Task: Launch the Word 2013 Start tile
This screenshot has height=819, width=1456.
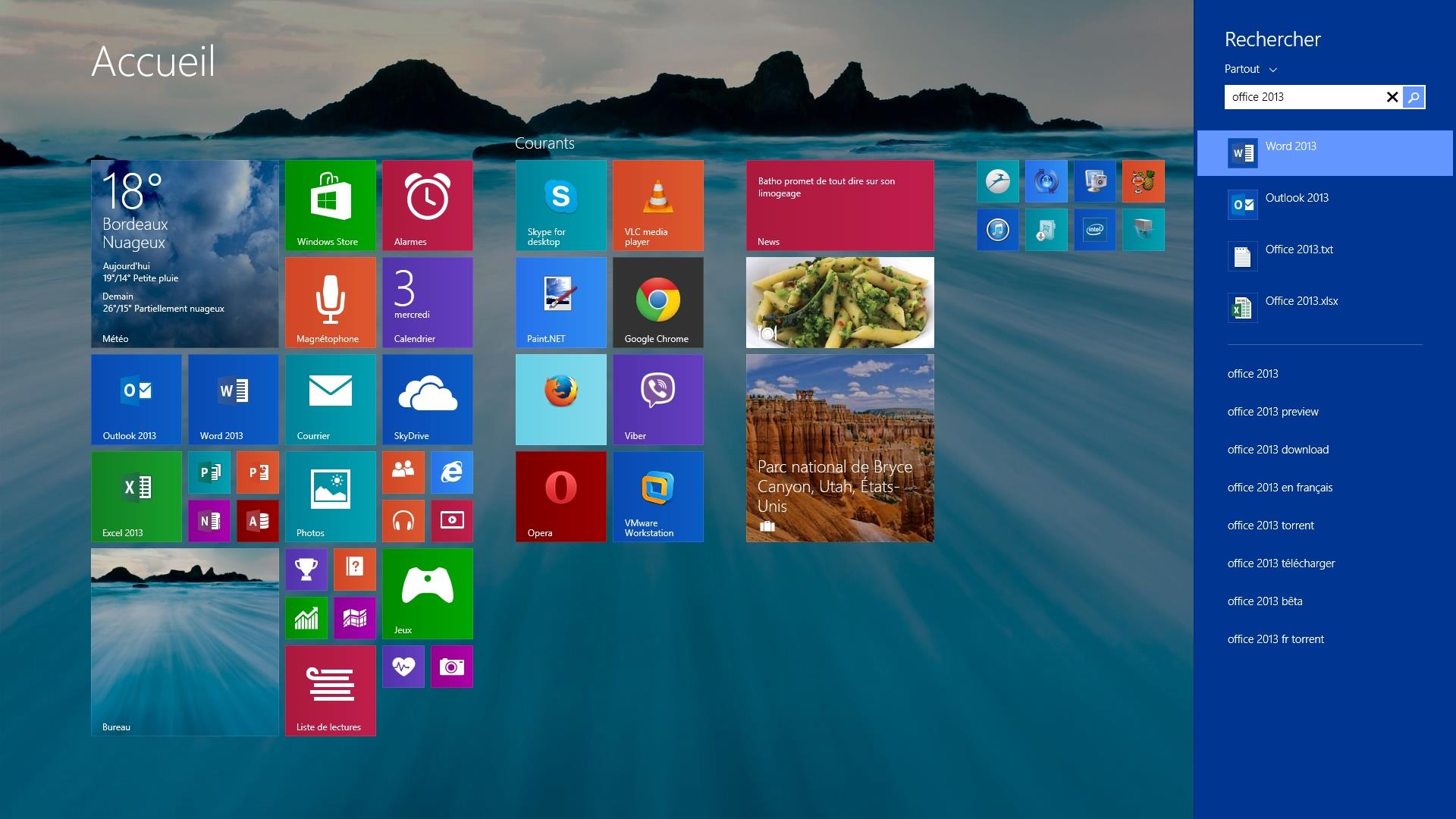Action: pyautogui.click(x=234, y=400)
